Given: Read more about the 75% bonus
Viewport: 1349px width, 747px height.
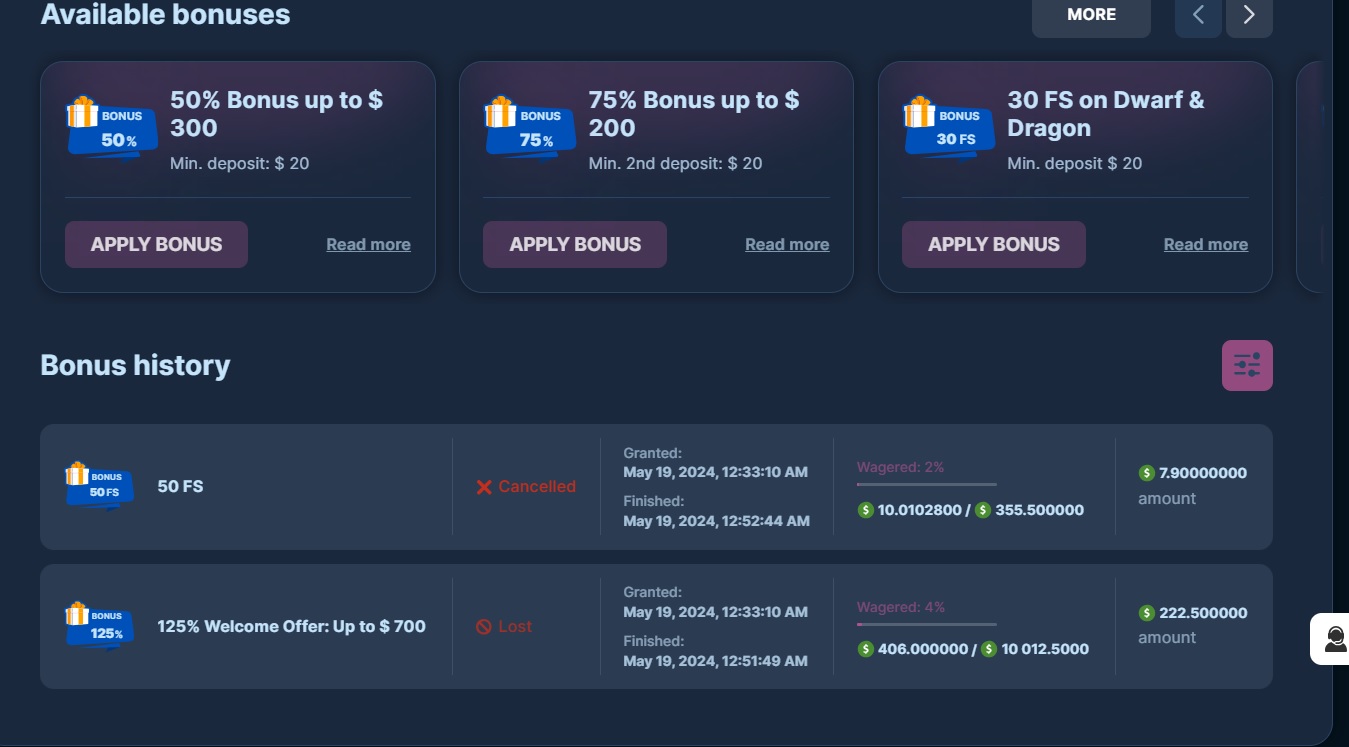Looking at the screenshot, I should (787, 245).
